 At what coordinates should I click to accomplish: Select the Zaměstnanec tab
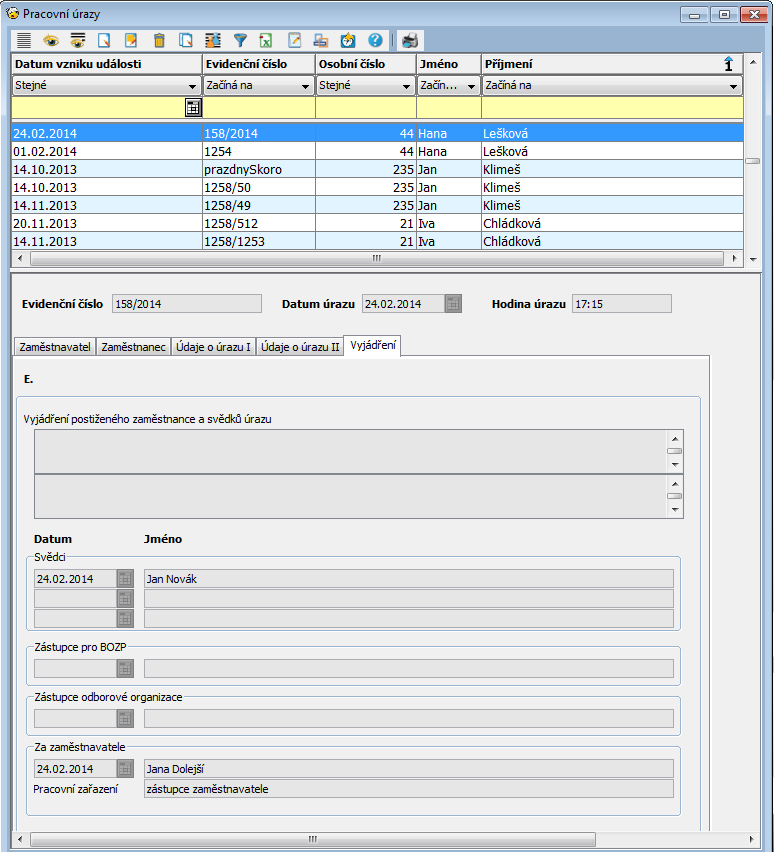coord(134,347)
